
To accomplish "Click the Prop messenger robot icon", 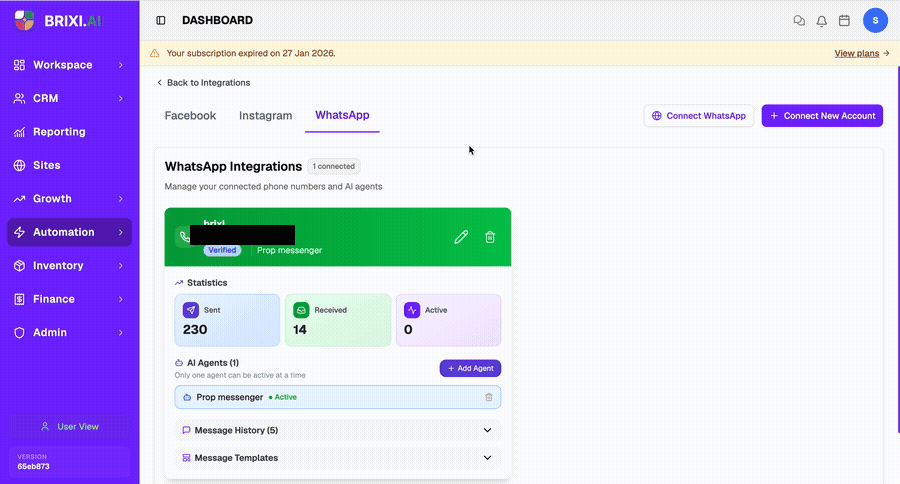I will [187, 397].
